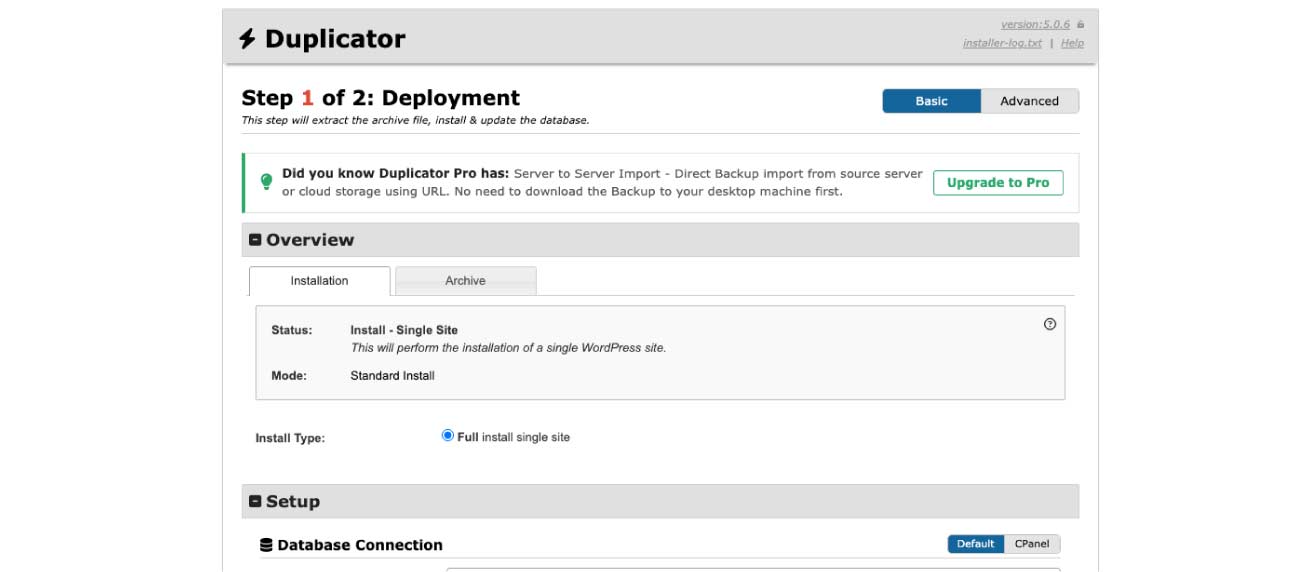Select the Full install single site radio
Screen dimensions: 1297x572
[448, 436]
